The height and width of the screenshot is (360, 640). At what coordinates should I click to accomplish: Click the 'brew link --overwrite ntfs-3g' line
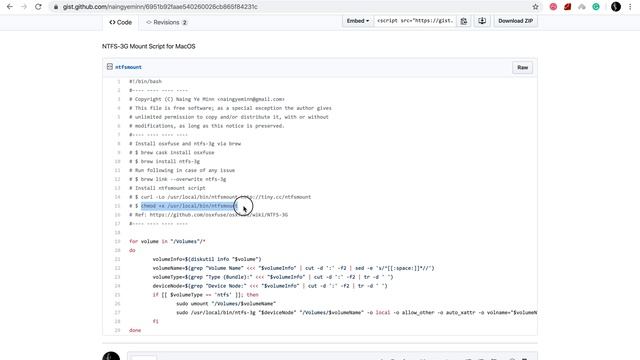pyautogui.click(x=178, y=179)
